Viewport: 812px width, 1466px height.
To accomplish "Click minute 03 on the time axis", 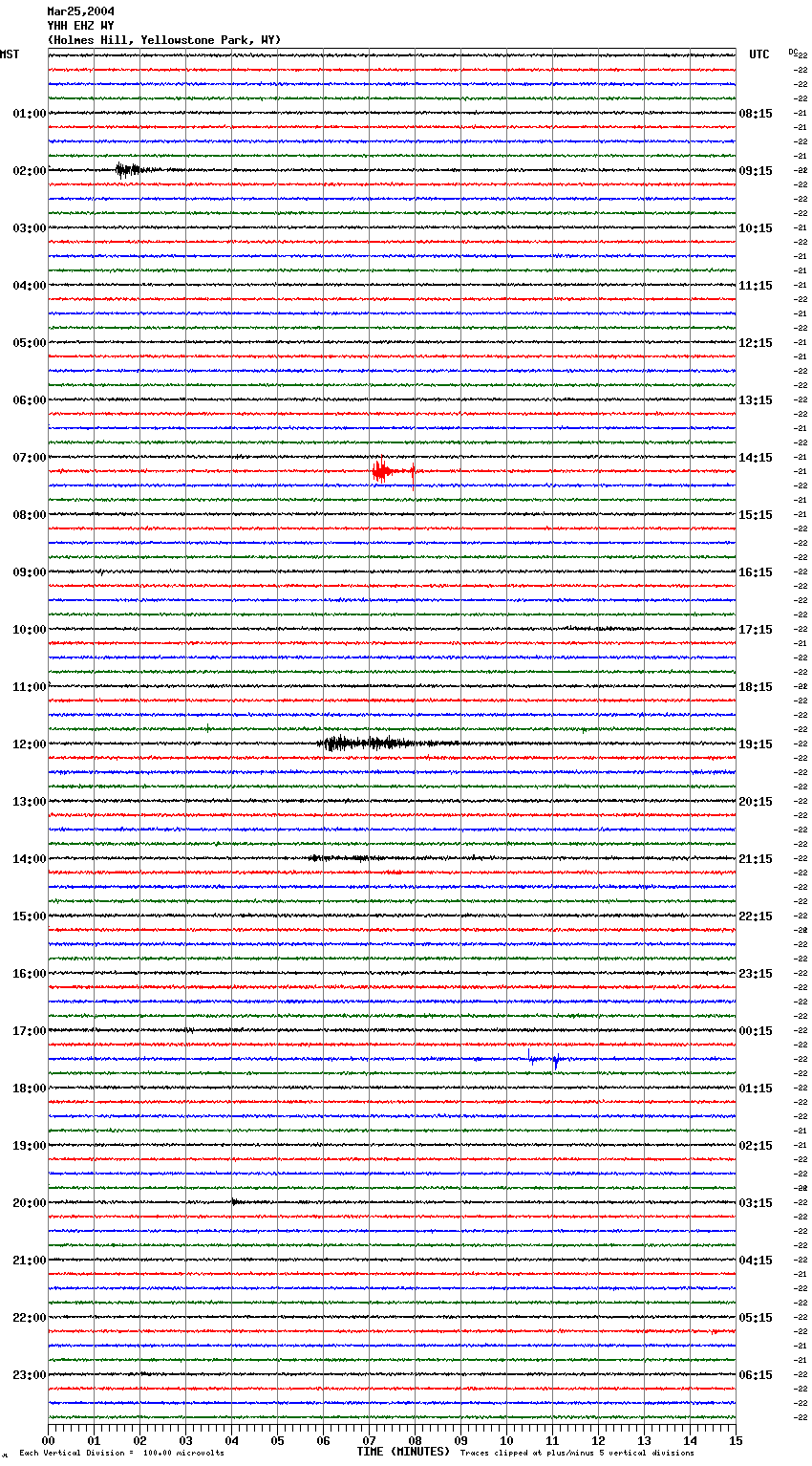I will (x=185, y=1440).
